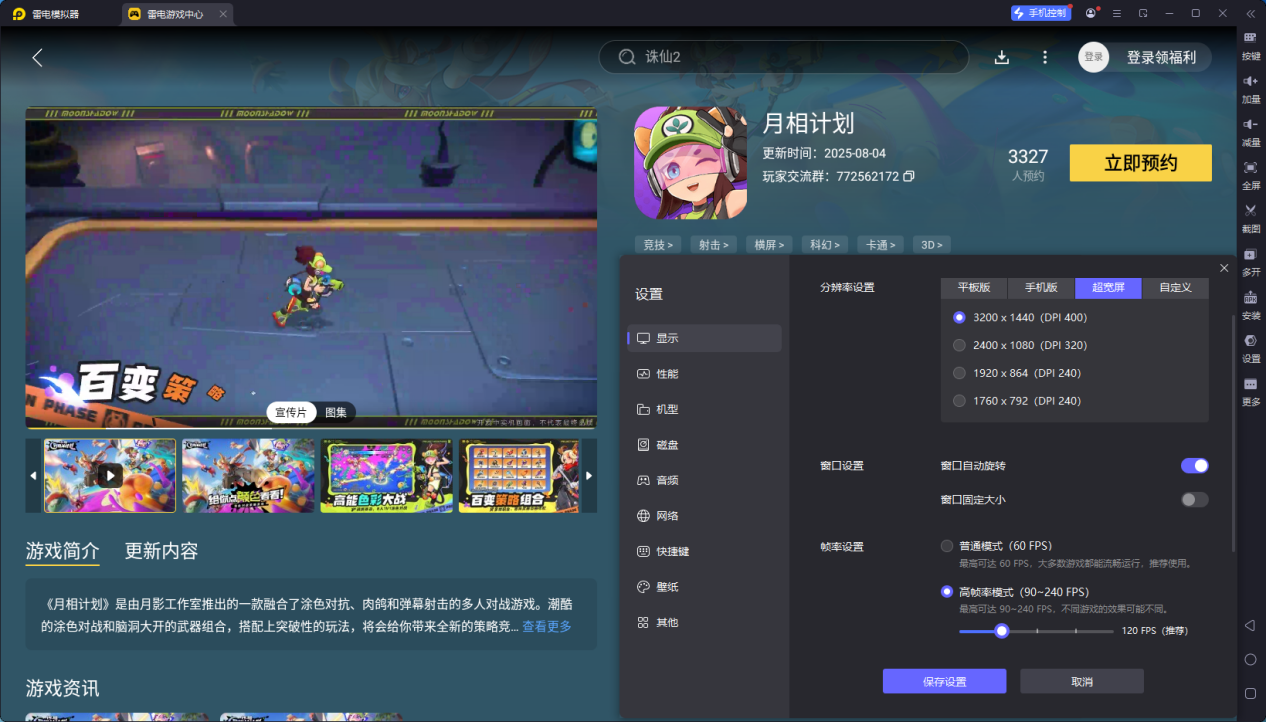This screenshot has height=722, width=1266.
Task: Click the yellow 立即预约 button
Action: pyautogui.click(x=1141, y=163)
